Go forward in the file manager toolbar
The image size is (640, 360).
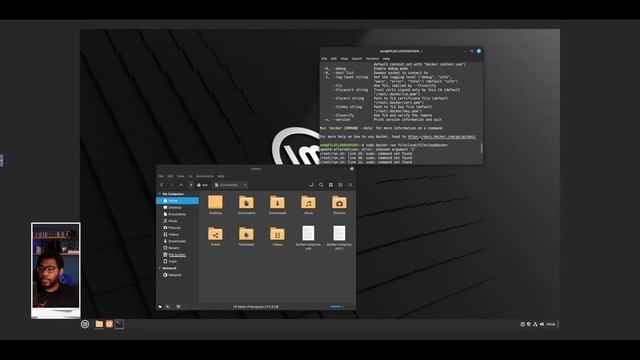[171, 185]
